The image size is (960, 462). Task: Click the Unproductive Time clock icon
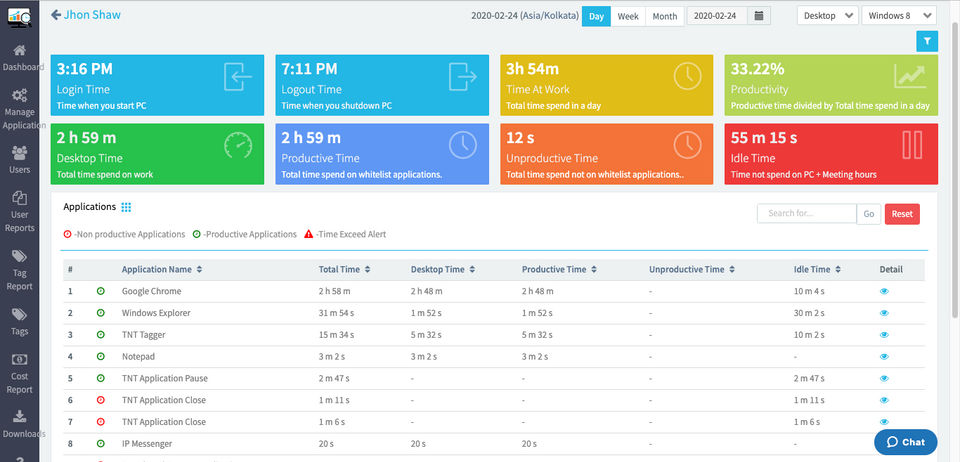[x=688, y=145]
